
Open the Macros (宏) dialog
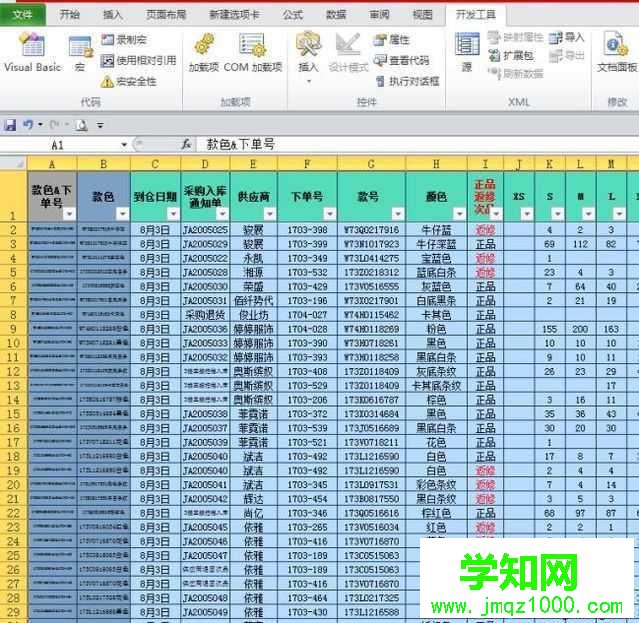[80, 54]
